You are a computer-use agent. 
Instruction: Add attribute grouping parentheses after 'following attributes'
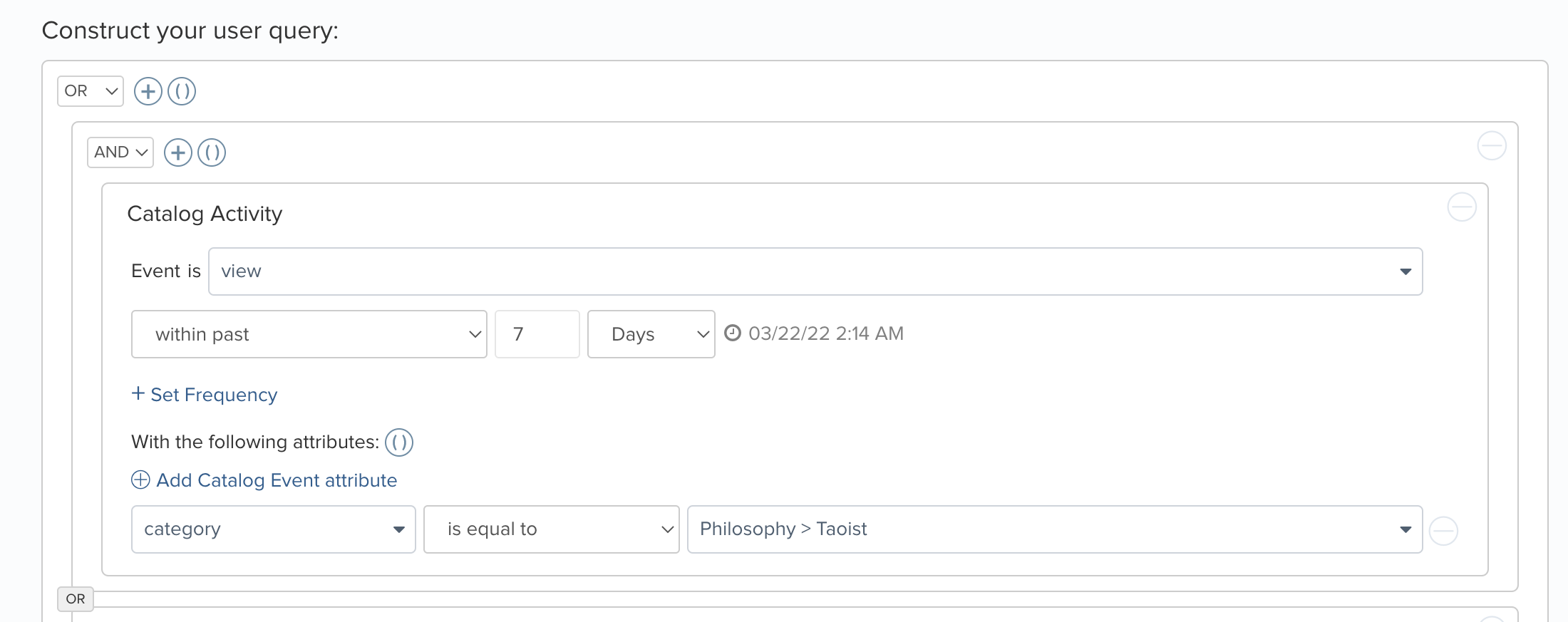[399, 442]
